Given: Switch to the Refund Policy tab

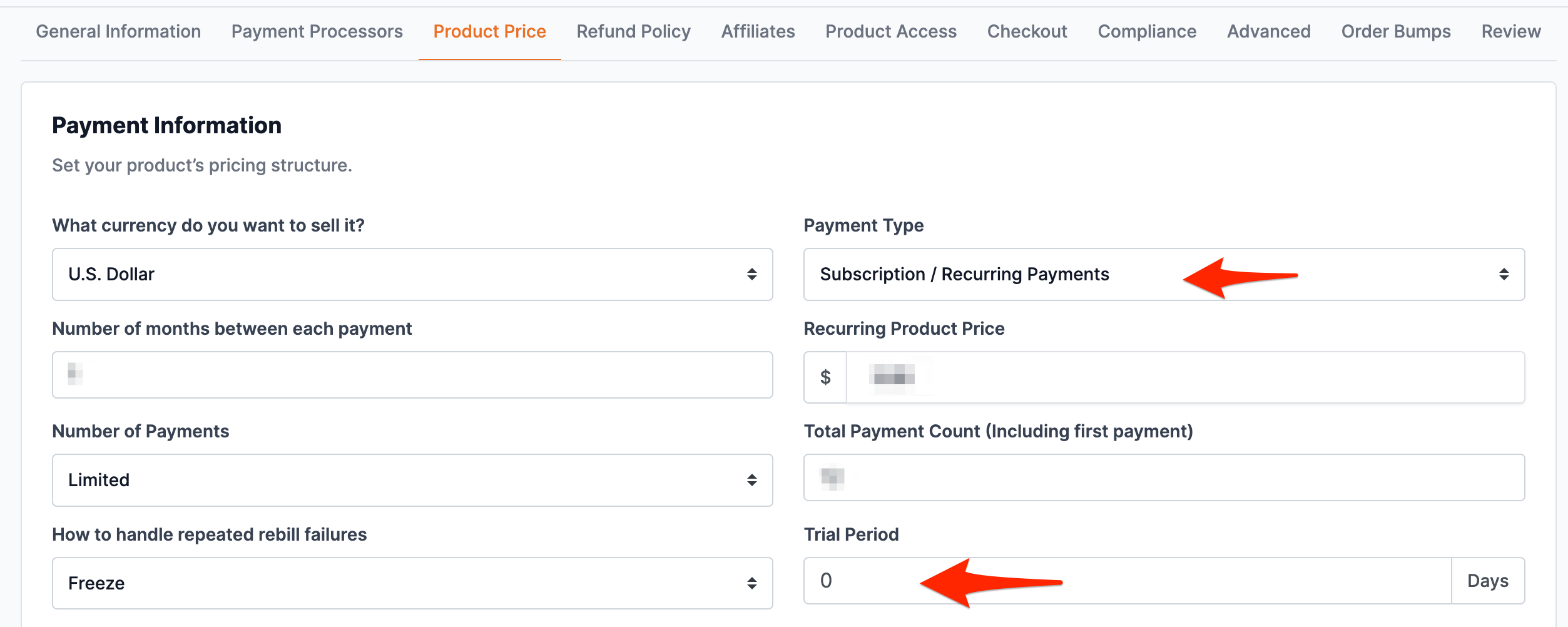Looking at the screenshot, I should point(633,31).
